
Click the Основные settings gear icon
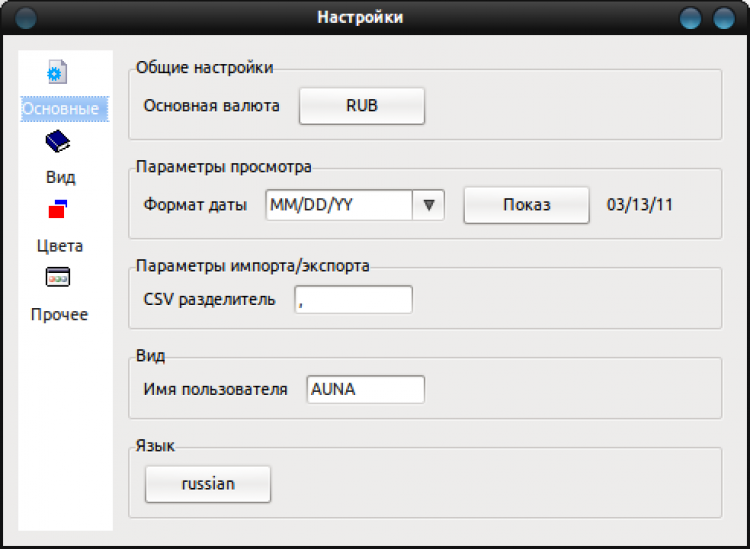[58, 73]
